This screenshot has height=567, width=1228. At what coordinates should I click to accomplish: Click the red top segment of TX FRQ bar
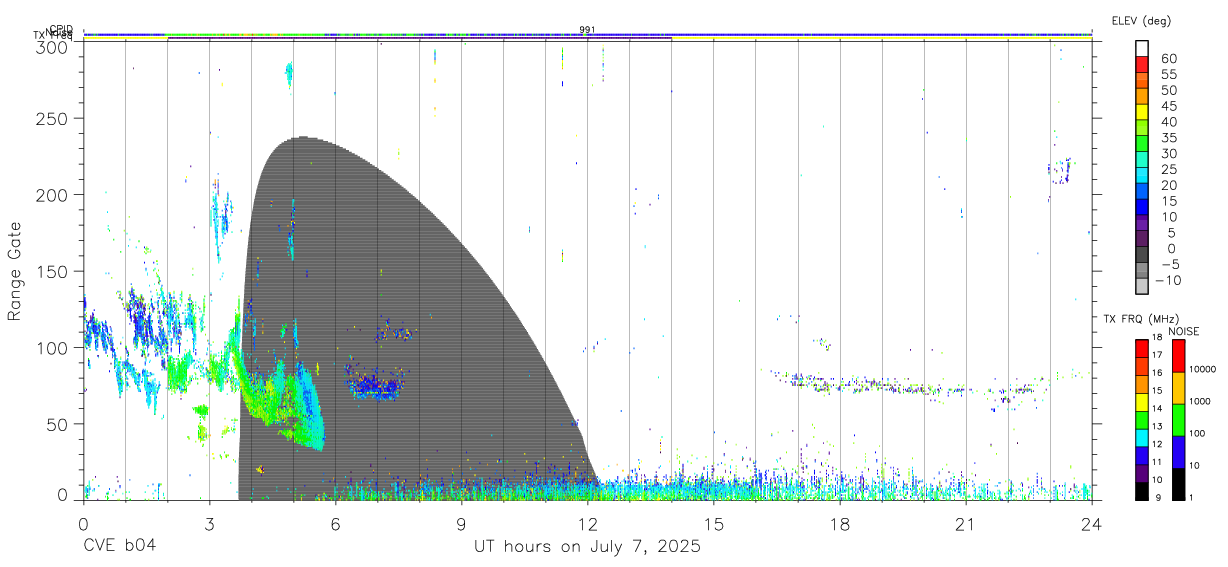coord(1142,348)
